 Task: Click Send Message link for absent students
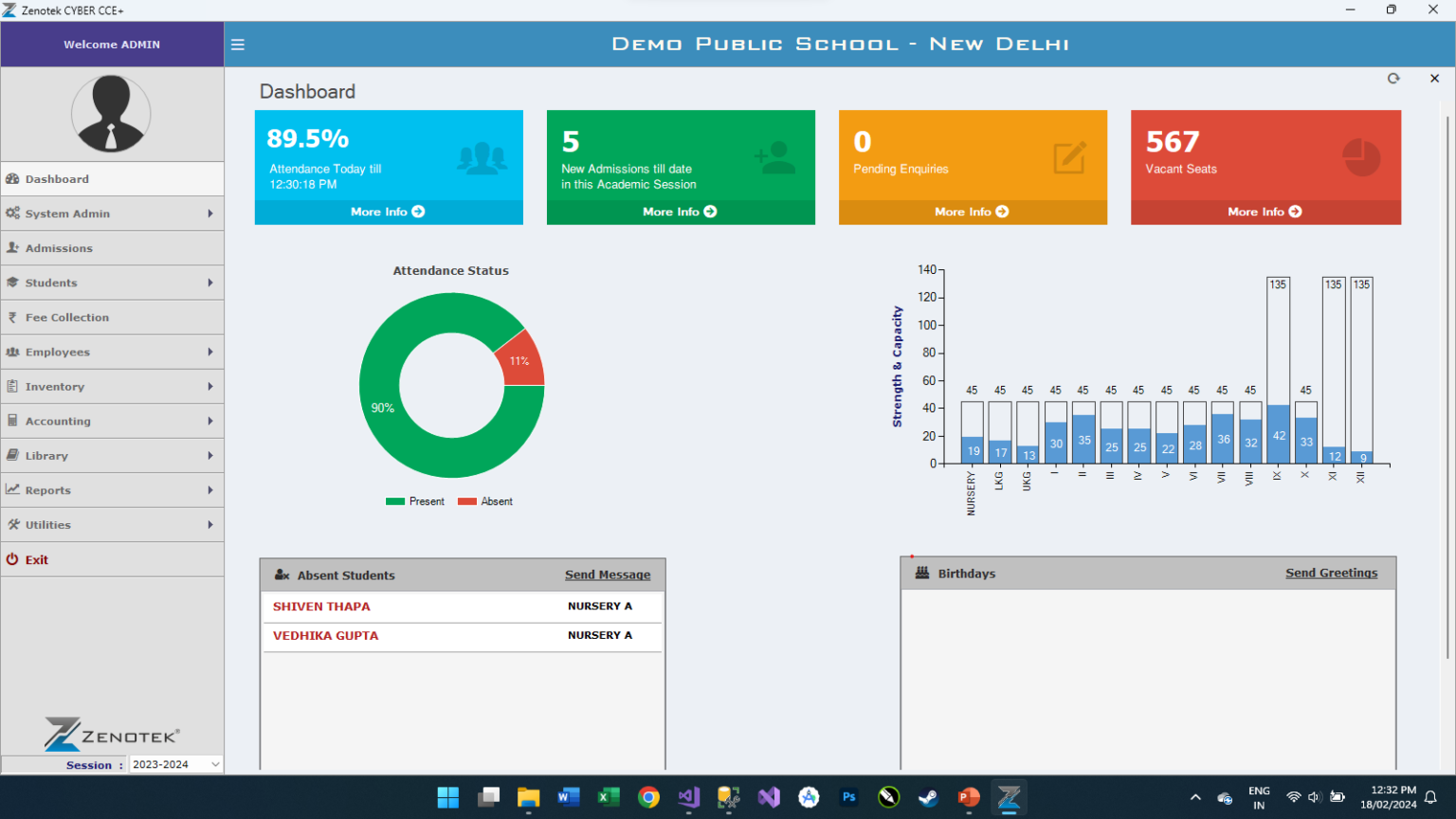coord(608,575)
